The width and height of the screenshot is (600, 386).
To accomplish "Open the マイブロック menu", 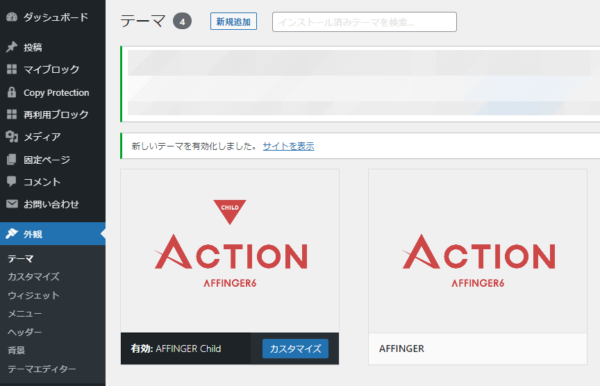I will 53,69.
